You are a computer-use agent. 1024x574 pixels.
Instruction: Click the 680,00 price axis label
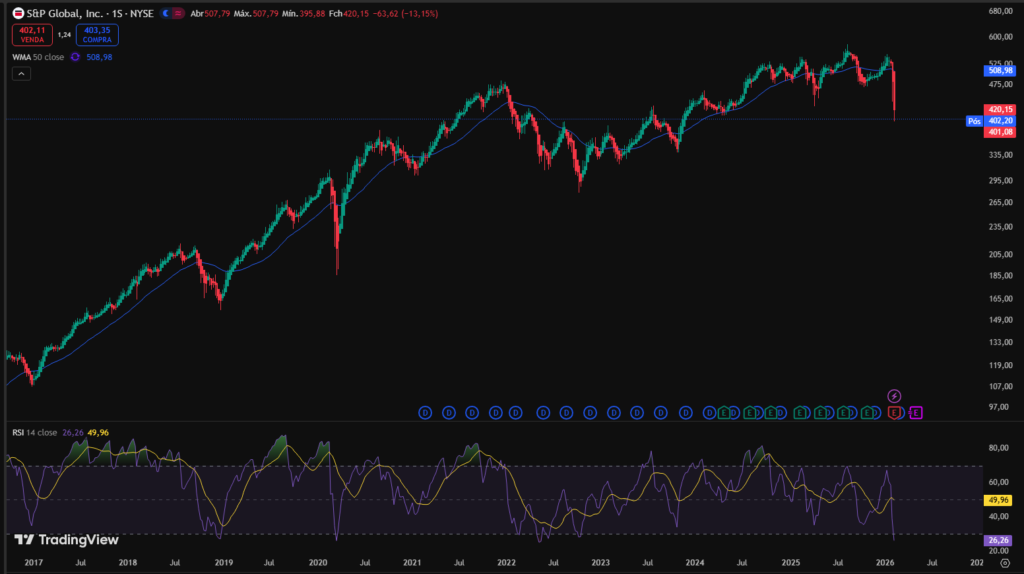tap(1000, 11)
